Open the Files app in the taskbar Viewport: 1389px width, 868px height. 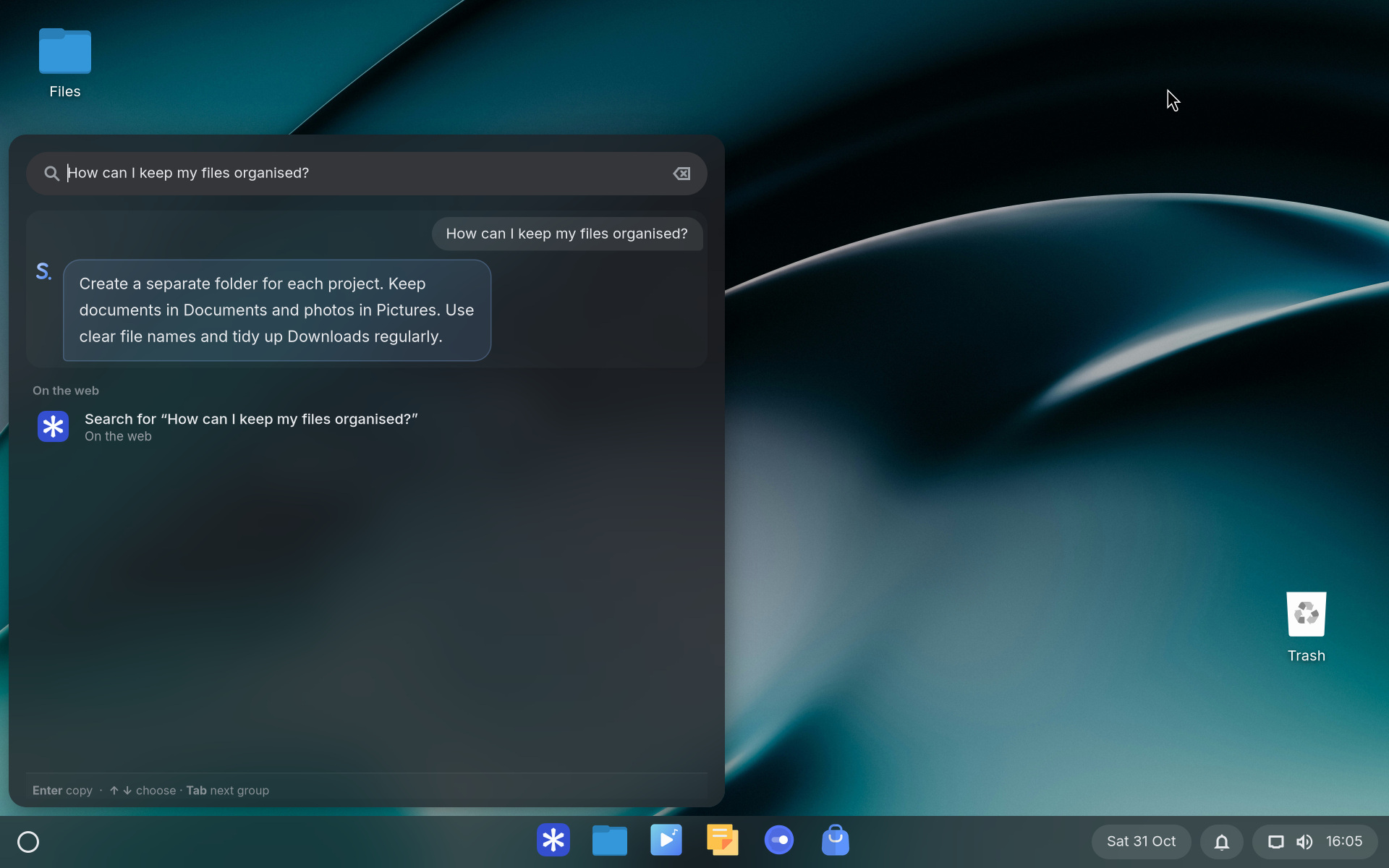coord(610,841)
